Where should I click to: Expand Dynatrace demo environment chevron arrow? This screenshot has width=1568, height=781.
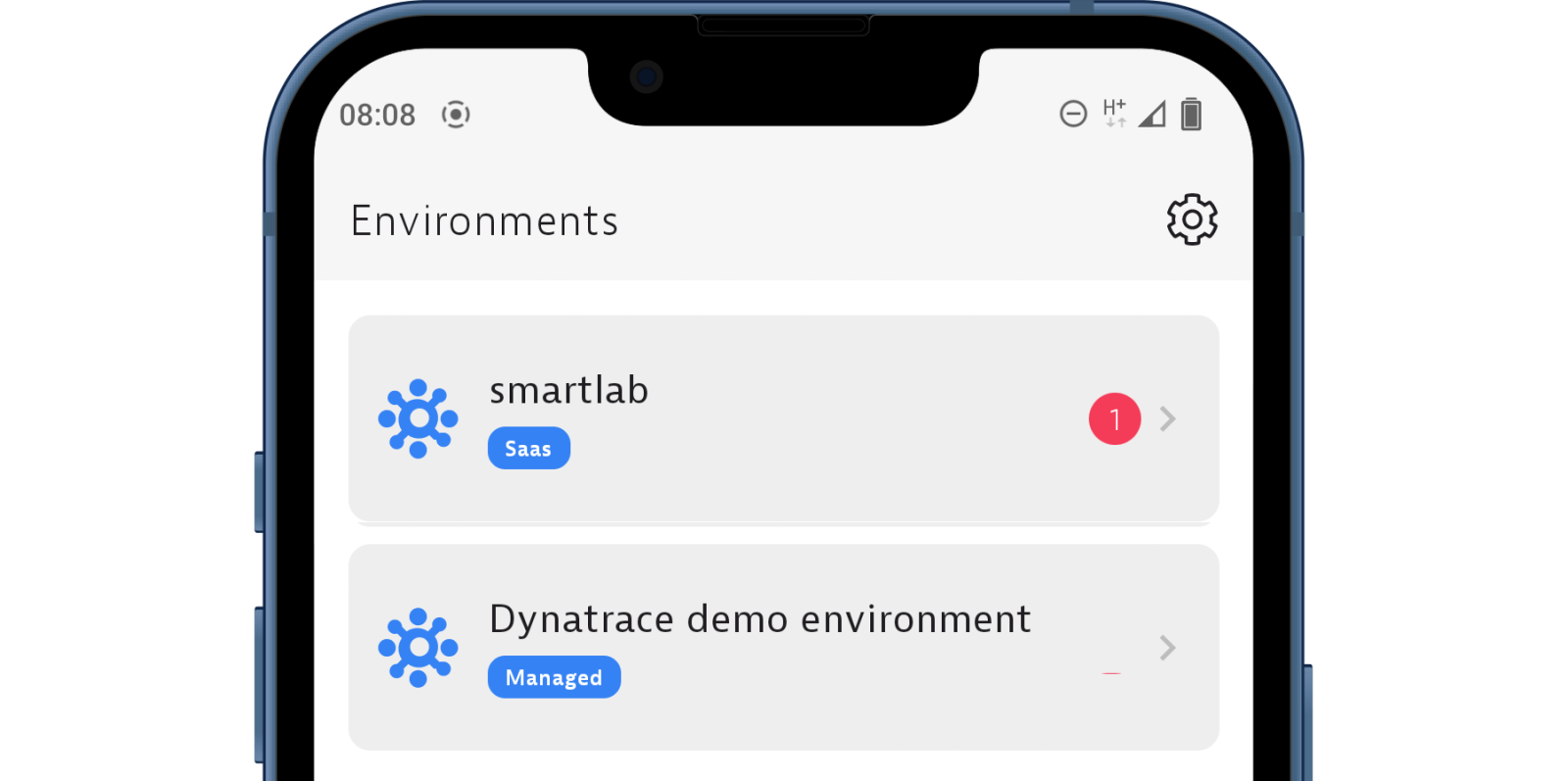(x=1167, y=648)
